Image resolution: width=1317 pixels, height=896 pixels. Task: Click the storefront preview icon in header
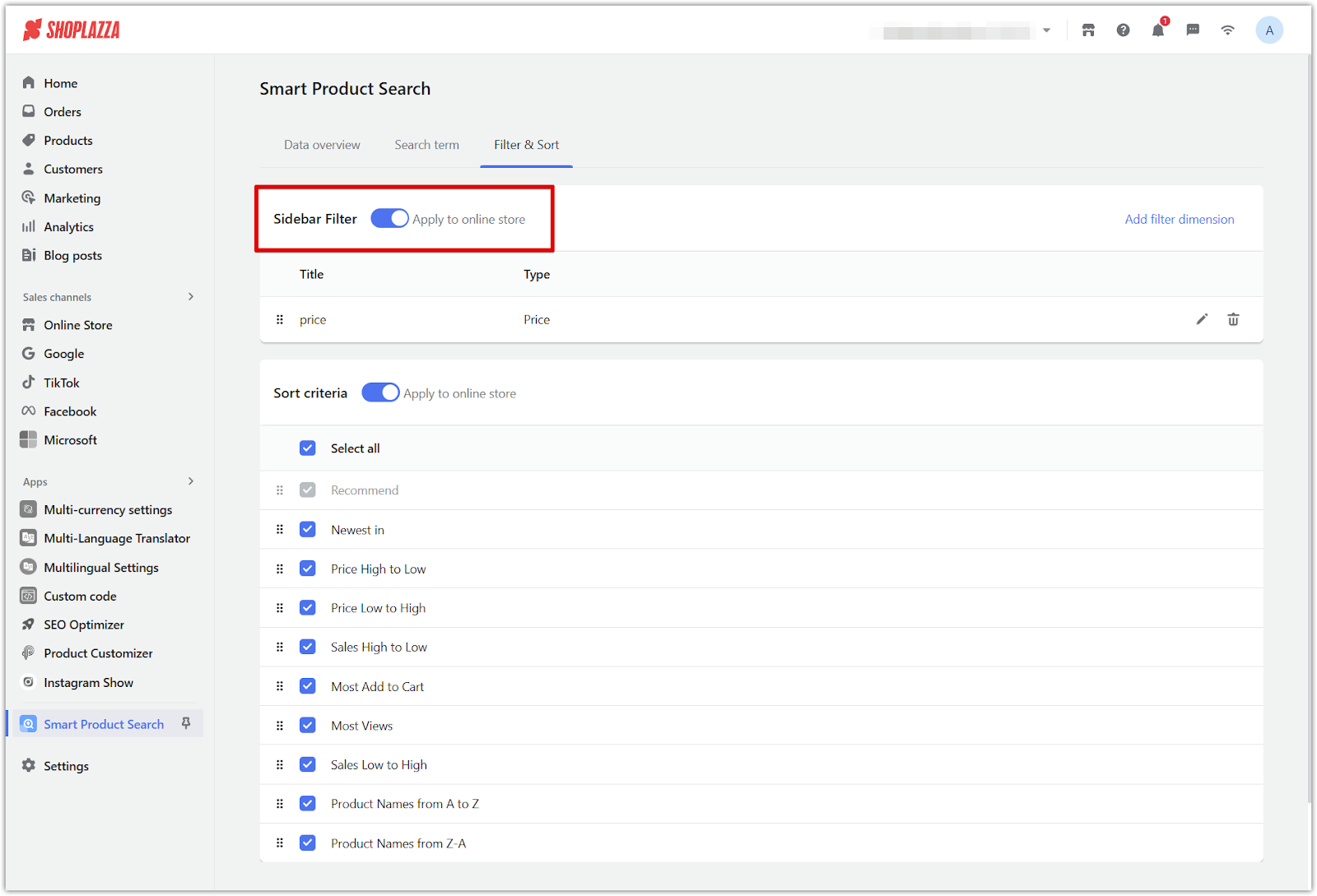coord(1088,30)
